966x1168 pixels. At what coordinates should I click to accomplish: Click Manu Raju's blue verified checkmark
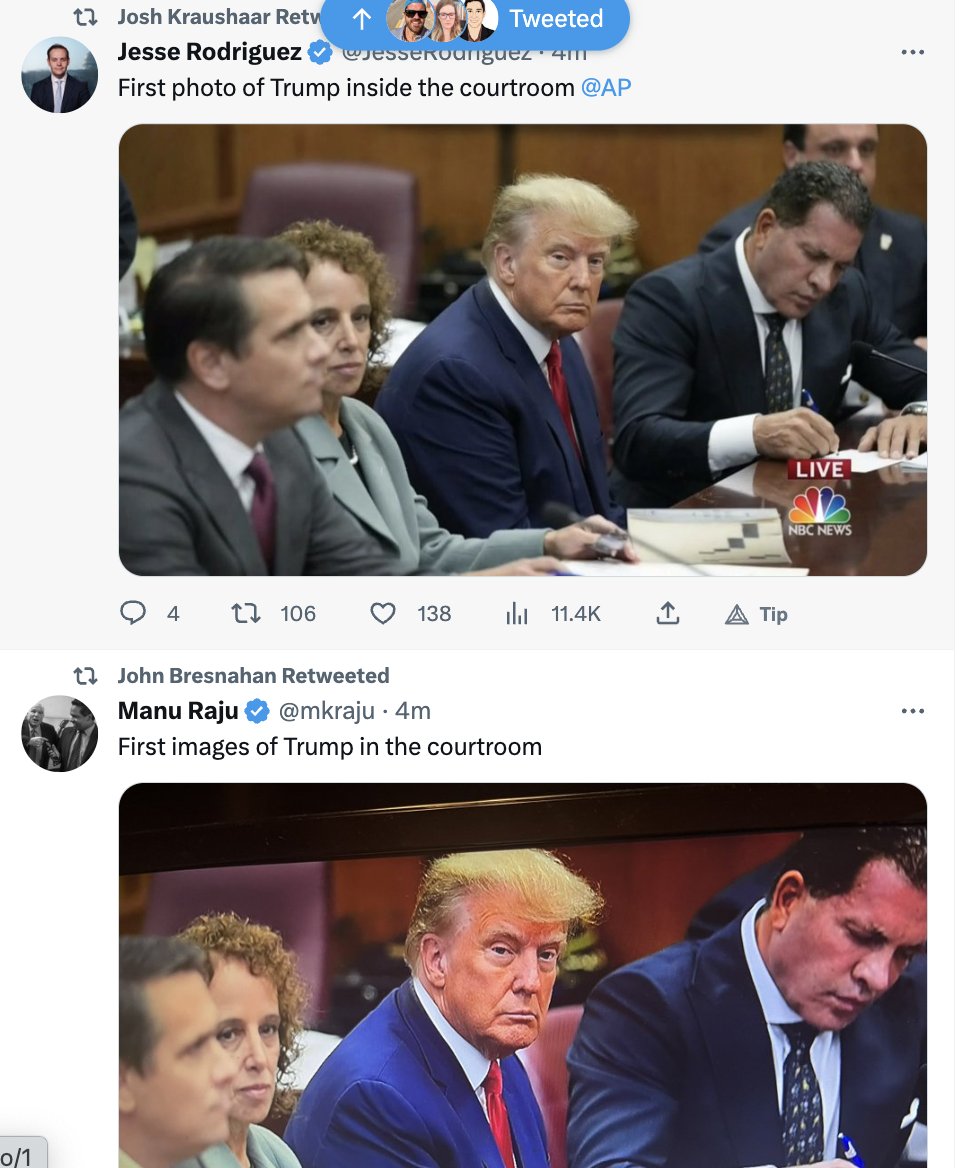pyautogui.click(x=257, y=711)
